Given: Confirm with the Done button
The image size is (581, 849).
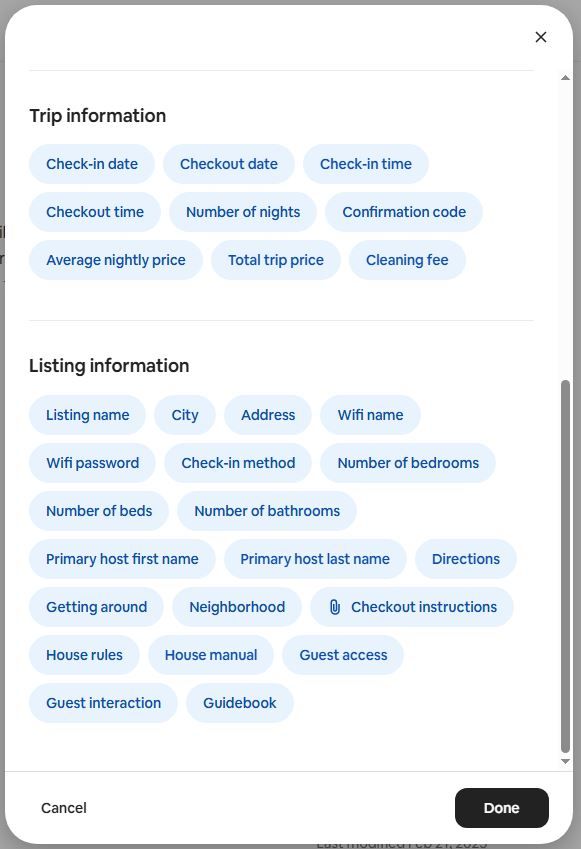Looking at the screenshot, I should [x=501, y=808].
